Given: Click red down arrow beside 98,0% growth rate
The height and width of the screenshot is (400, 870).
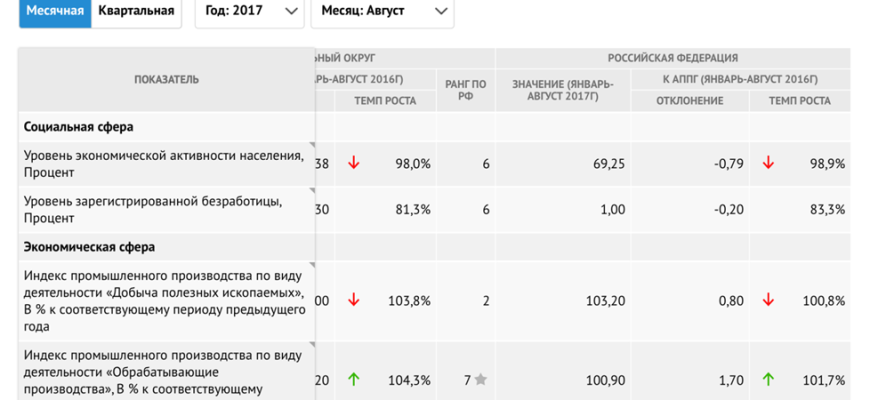Looking at the screenshot, I should (353, 163).
